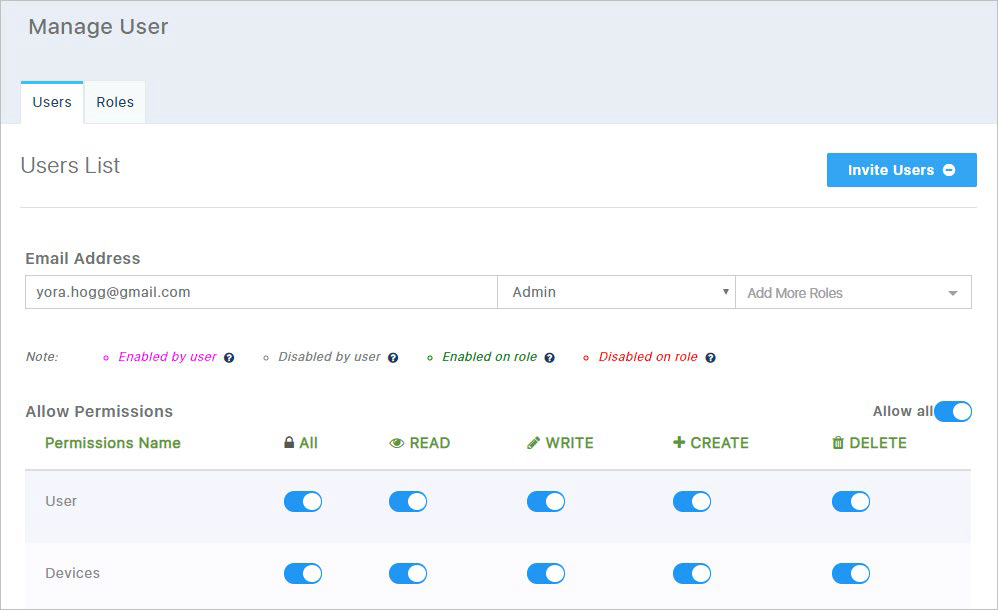998x610 pixels.
Task: Click the Email Address input field
Action: 261,292
